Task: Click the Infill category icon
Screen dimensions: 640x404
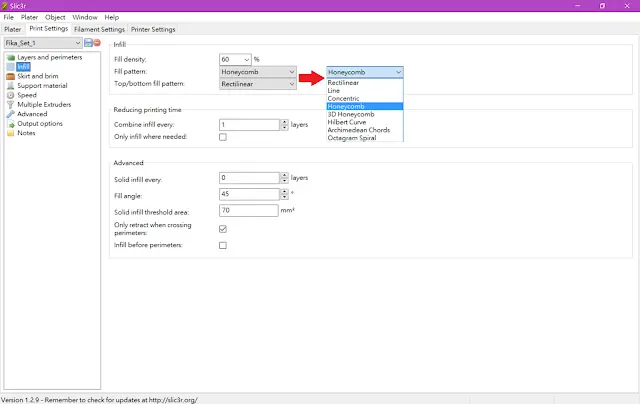Action: coord(11,67)
